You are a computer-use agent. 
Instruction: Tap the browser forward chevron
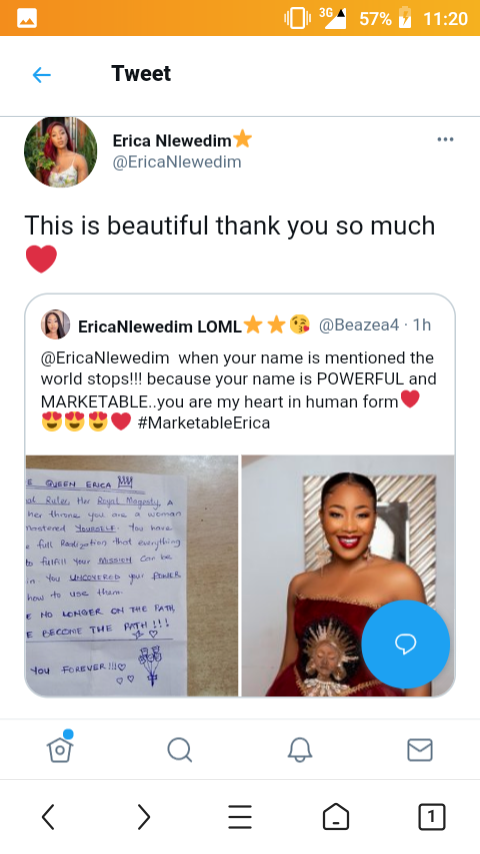143,817
